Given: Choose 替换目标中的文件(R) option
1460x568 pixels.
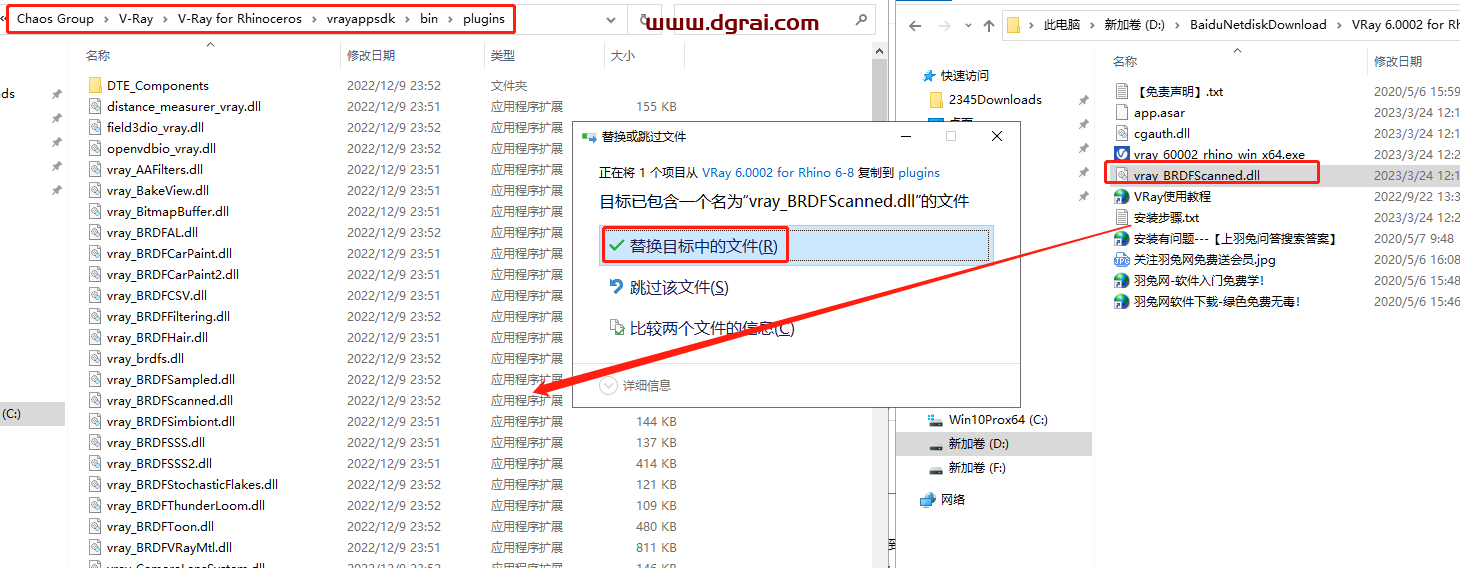Looking at the screenshot, I should (702, 246).
